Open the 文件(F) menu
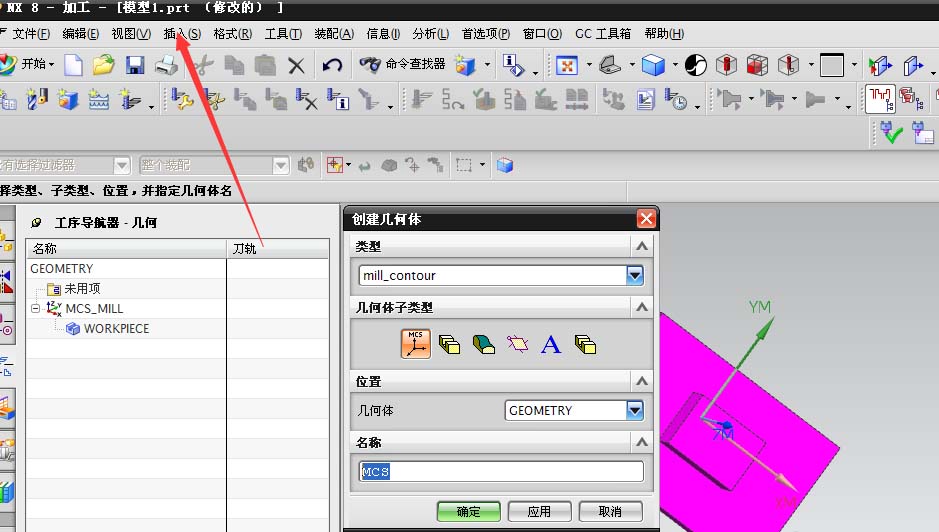 pyautogui.click(x=31, y=34)
